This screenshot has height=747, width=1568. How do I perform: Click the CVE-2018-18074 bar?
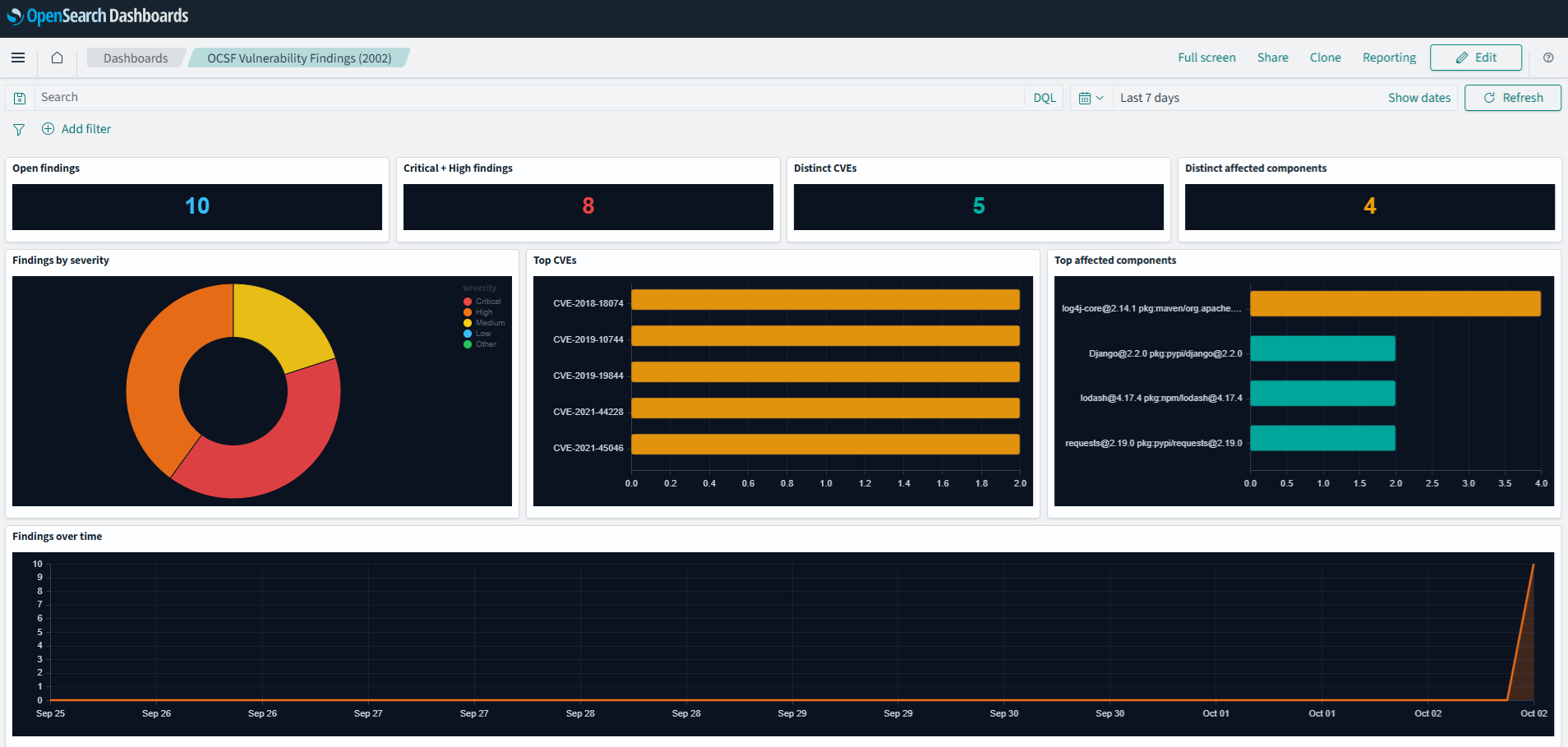pyautogui.click(x=825, y=300)
